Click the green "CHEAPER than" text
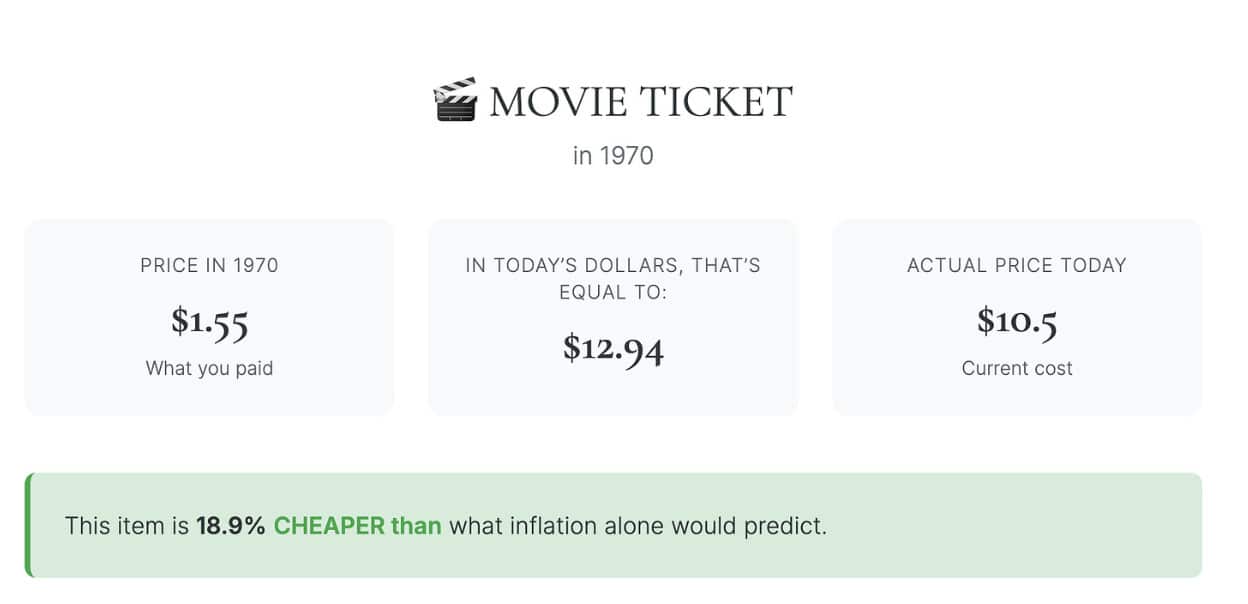 (x=357, y=525)
